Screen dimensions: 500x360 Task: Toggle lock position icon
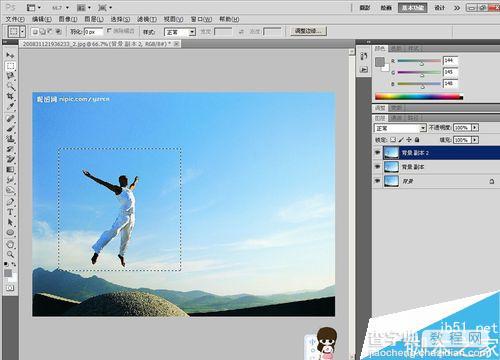click(409, 140)
